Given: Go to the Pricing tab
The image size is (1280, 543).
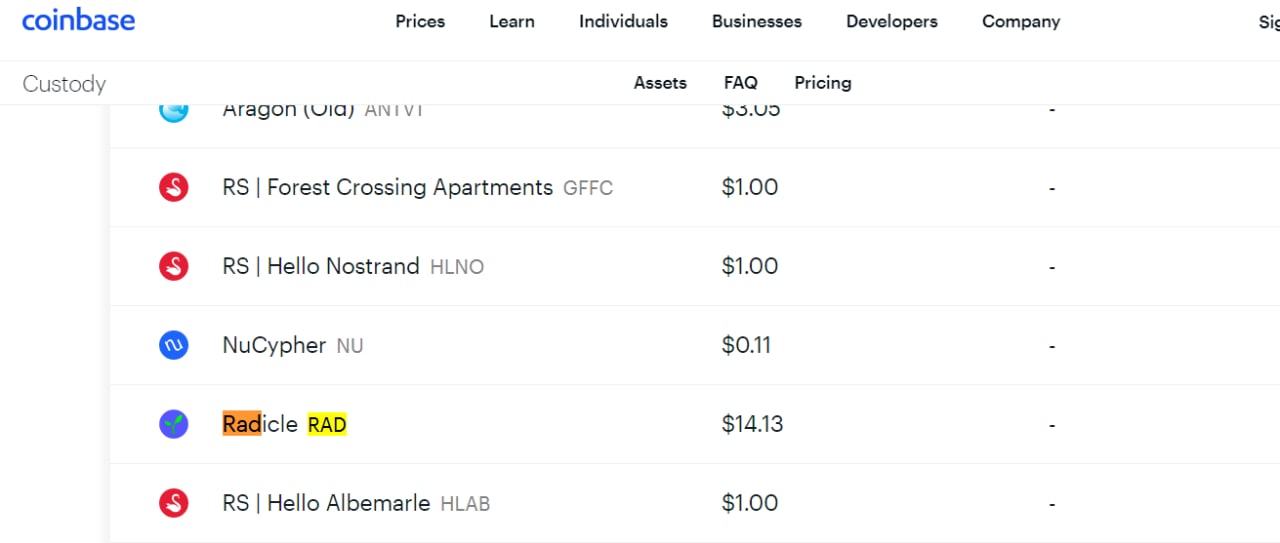Looking at the screenshot, I should pyautogui.click(x=823, y=83).
